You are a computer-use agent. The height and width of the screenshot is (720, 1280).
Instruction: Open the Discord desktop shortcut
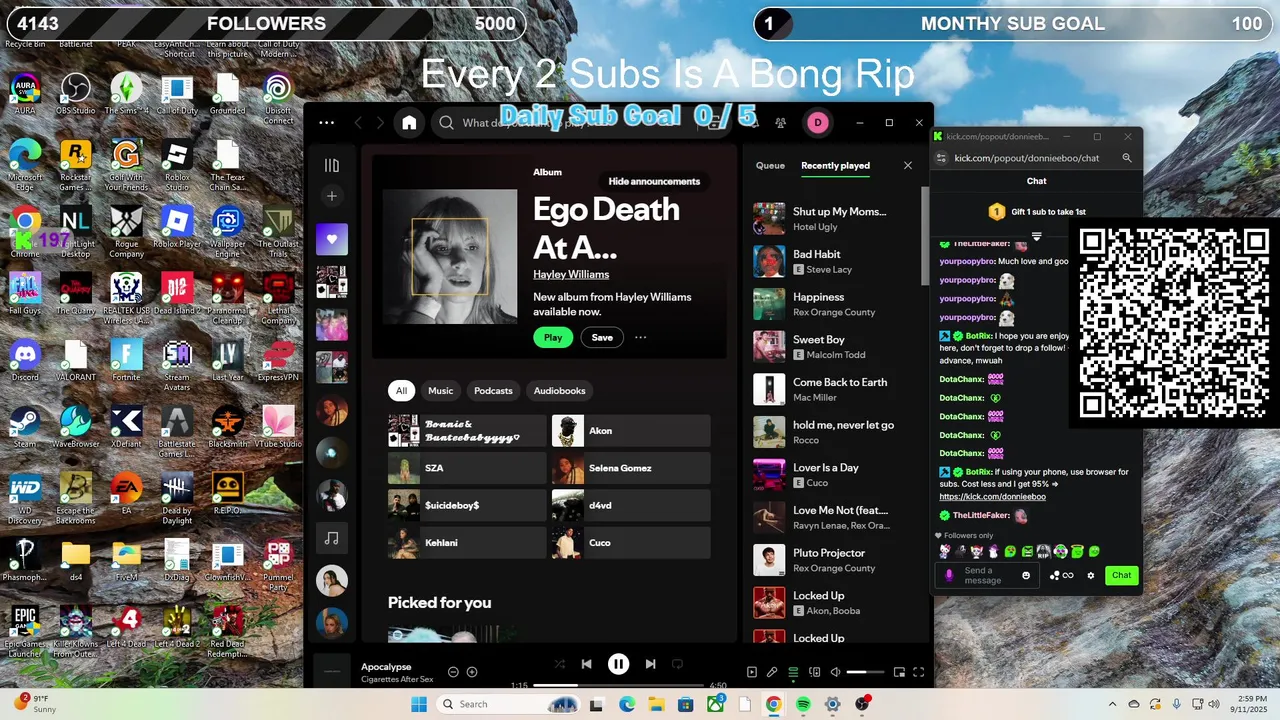click(x=25, y=359)
